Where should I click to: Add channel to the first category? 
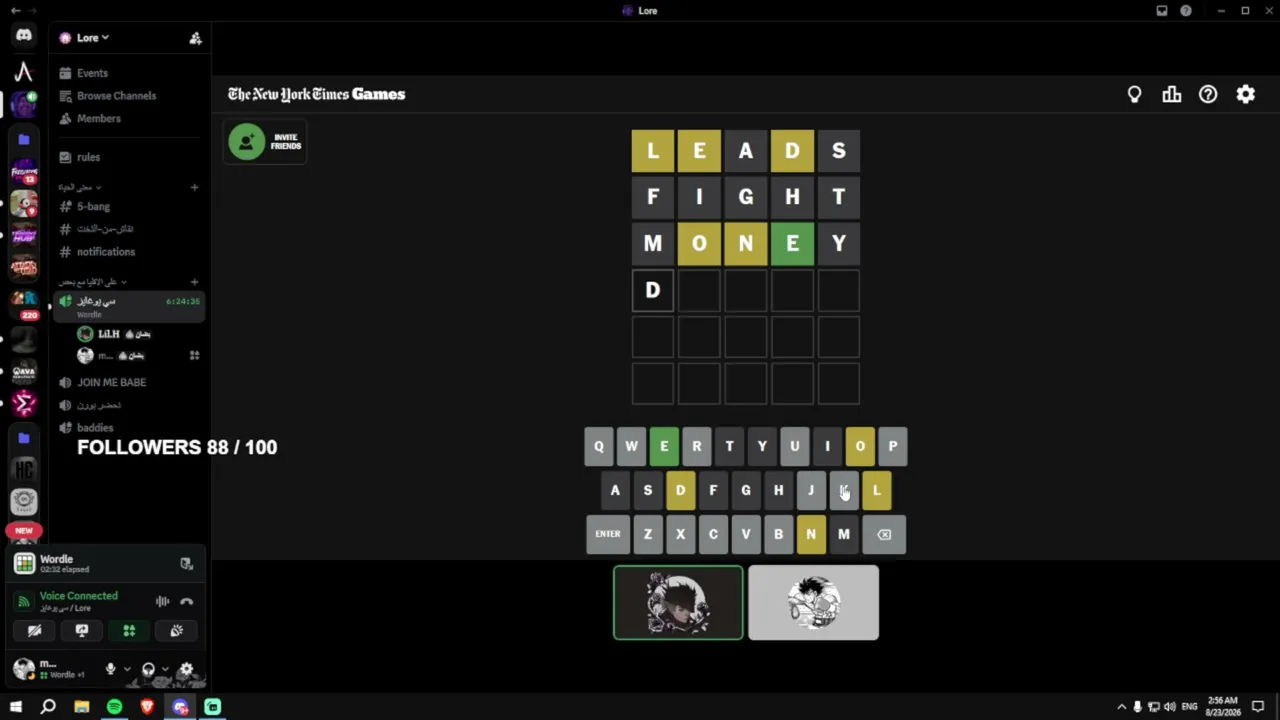(x=194, y=187)
